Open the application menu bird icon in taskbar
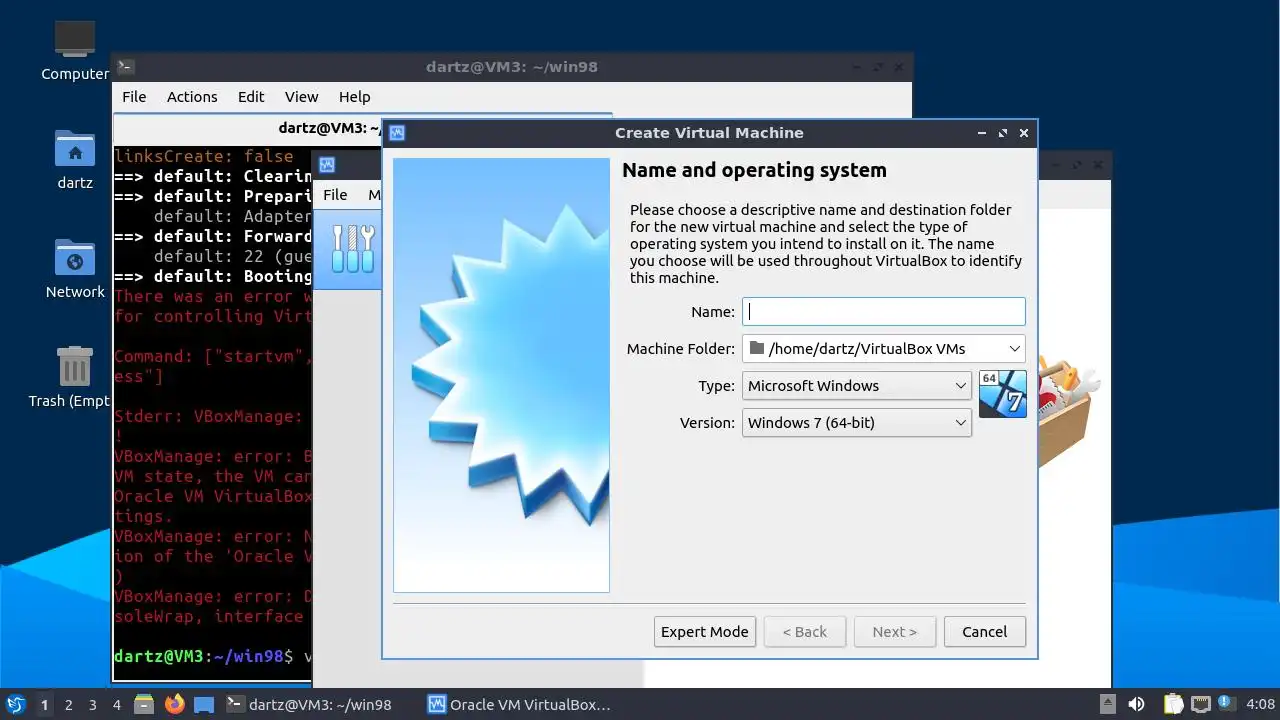 click(x=16, y=704)
